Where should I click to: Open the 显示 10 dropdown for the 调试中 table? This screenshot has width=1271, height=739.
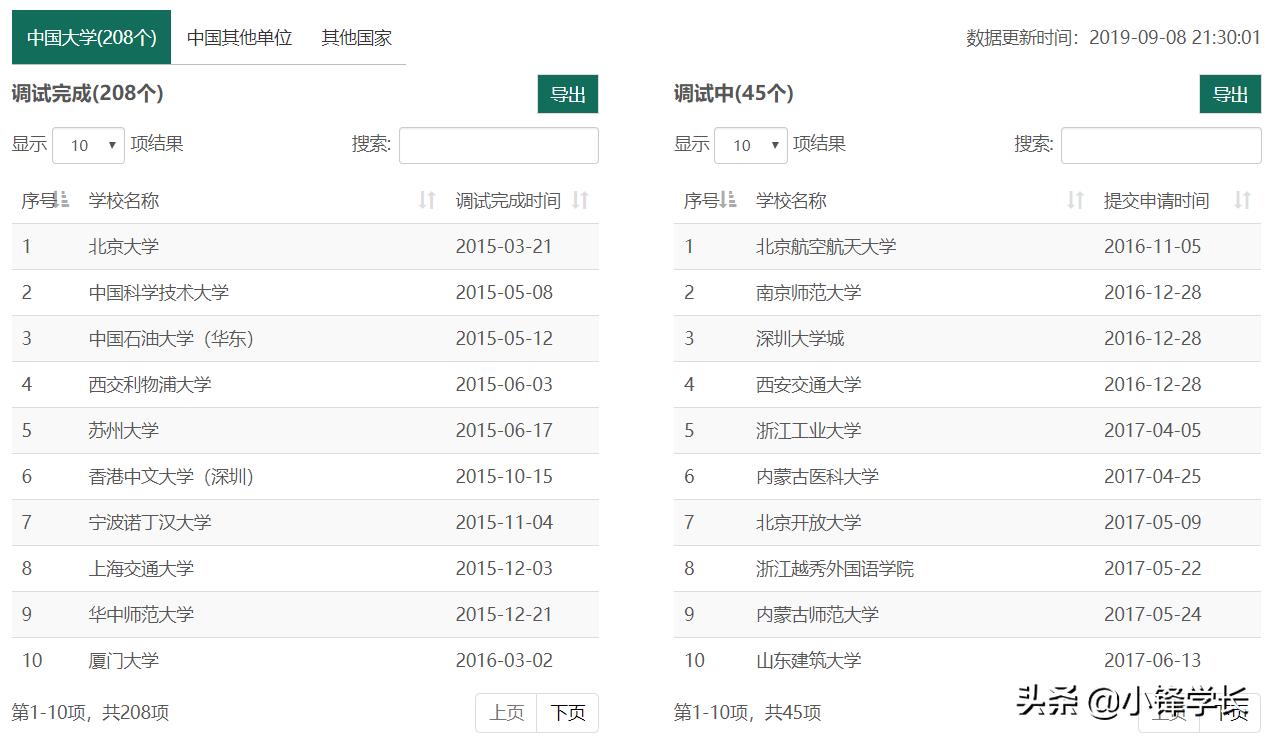[x=751, y=144]
